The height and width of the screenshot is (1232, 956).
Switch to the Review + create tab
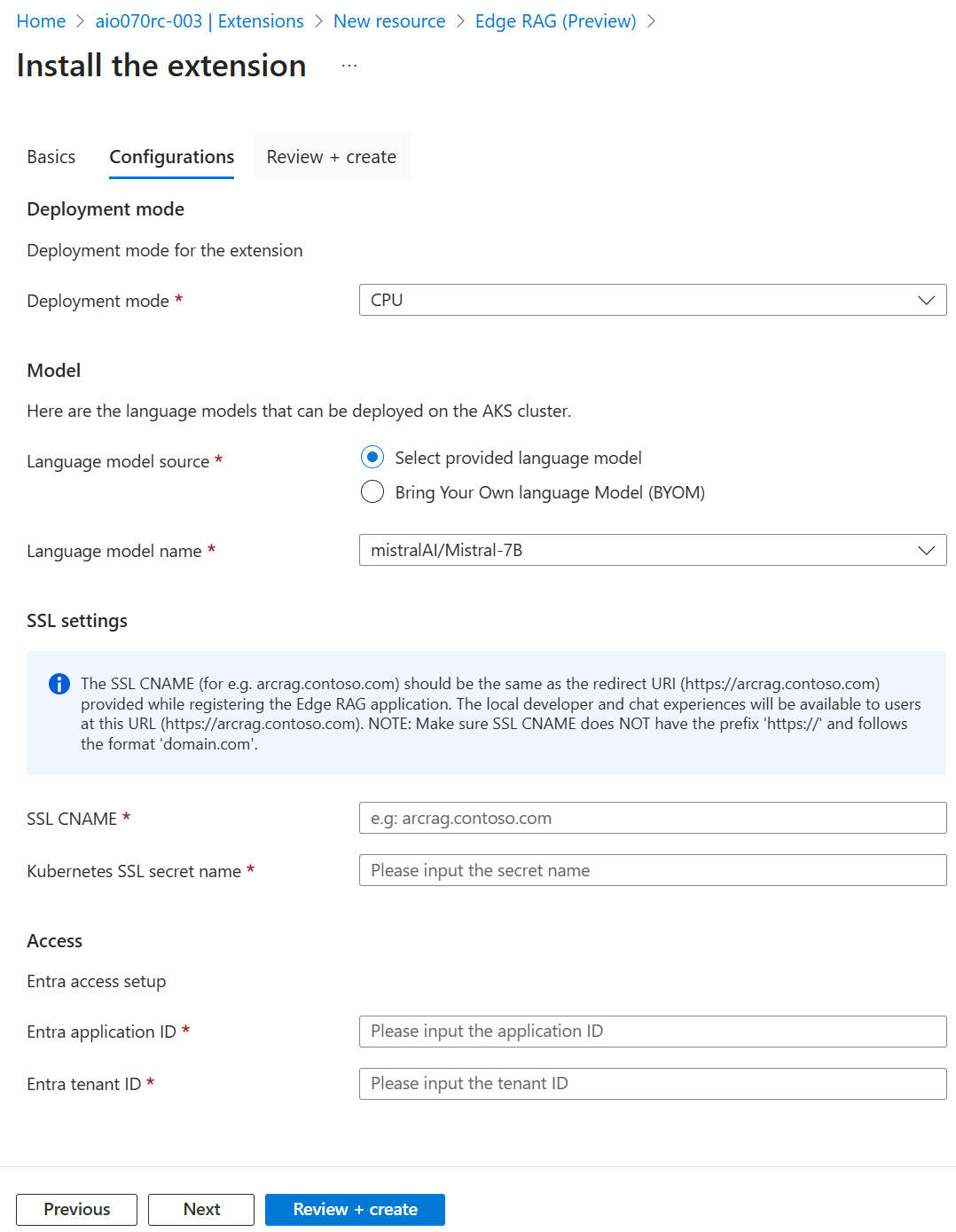coord(331,156)
